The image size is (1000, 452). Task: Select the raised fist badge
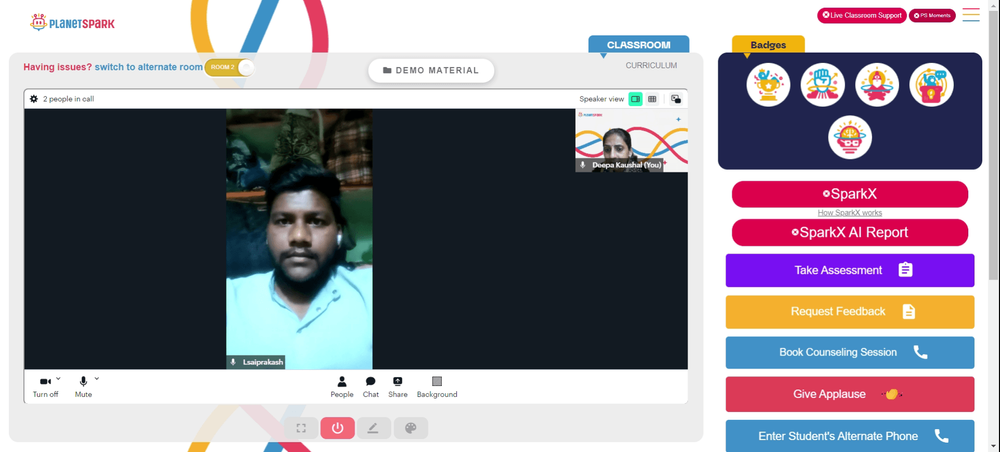823,85
